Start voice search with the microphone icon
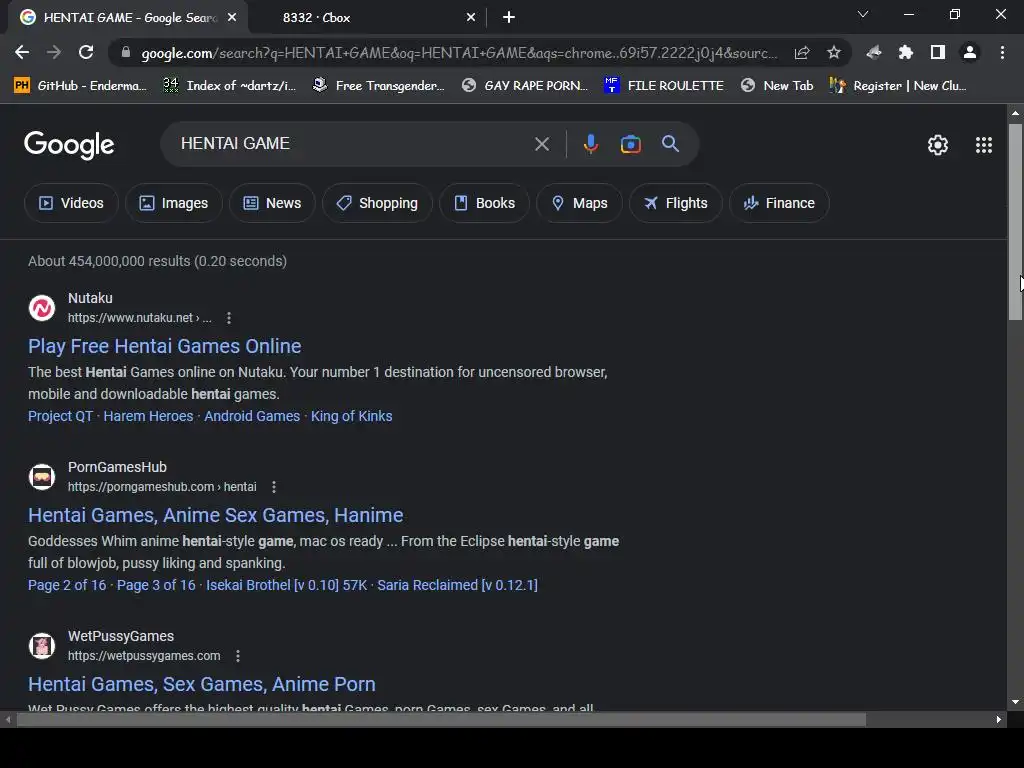 pos(590,144)
